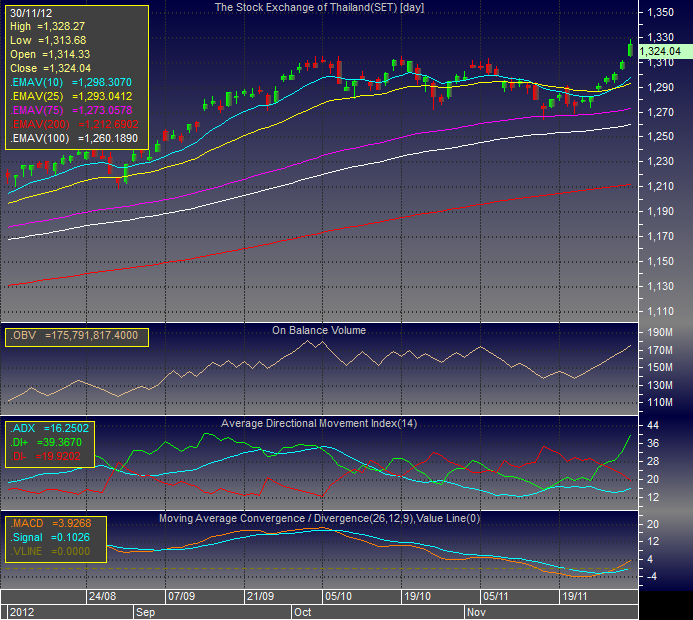Select the 1,350 price axis label
This screenshot has width=693, height=620.
click(x=660, y=12)
